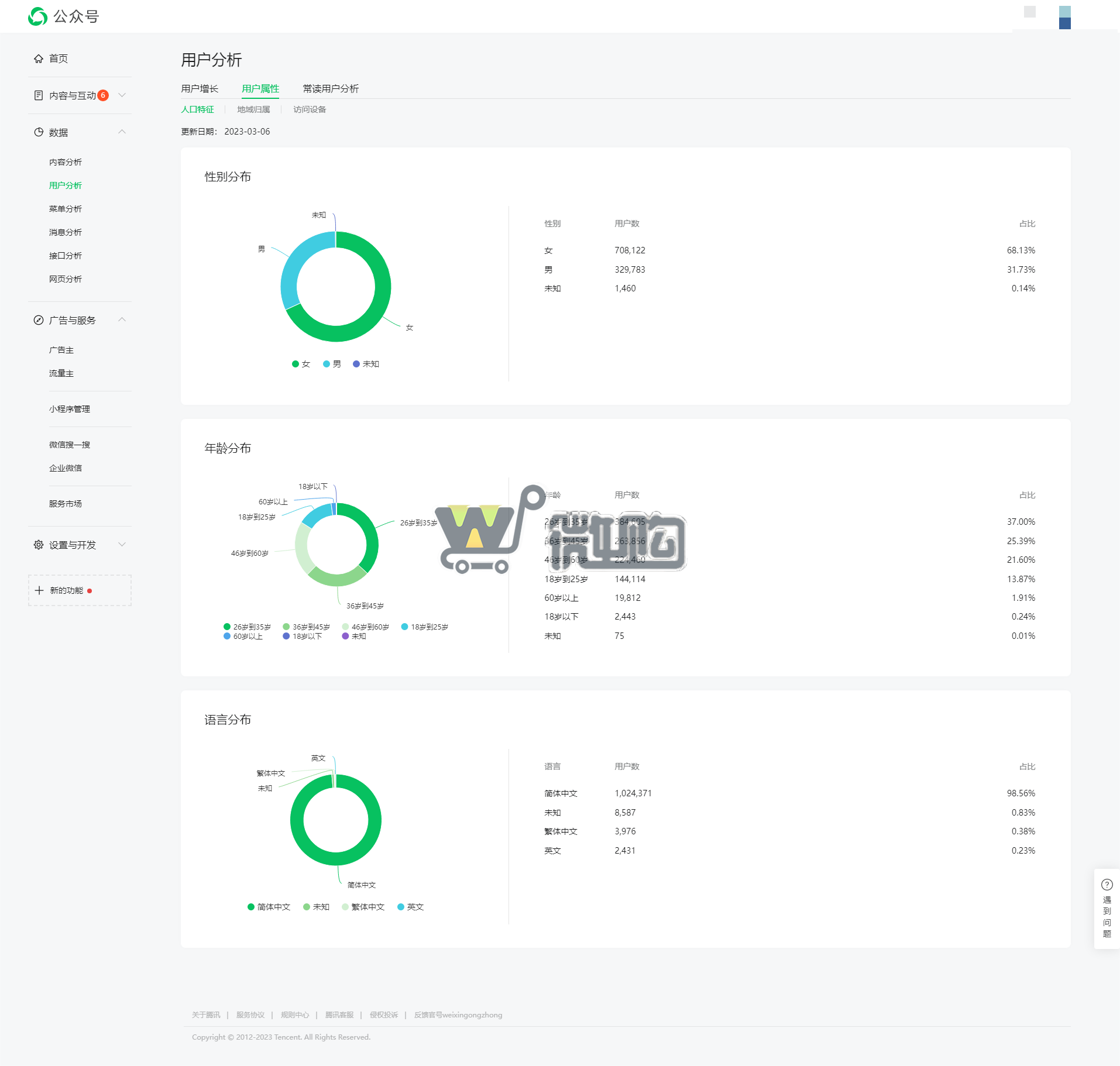Switch to the 用户增长 tab
Image resolution: width=1120 pixels, height=1066 pixels.
[x=200, y=88]
